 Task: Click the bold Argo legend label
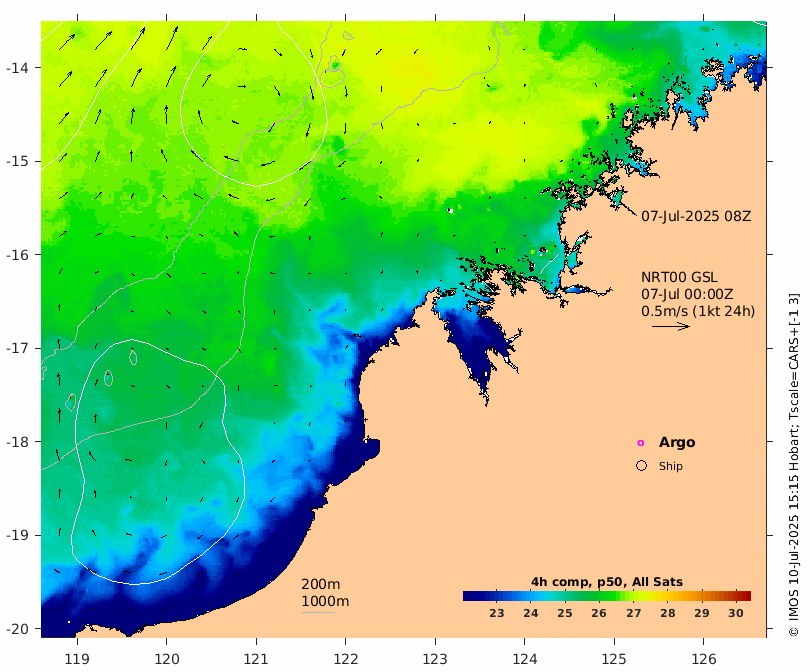click(677, 442)
